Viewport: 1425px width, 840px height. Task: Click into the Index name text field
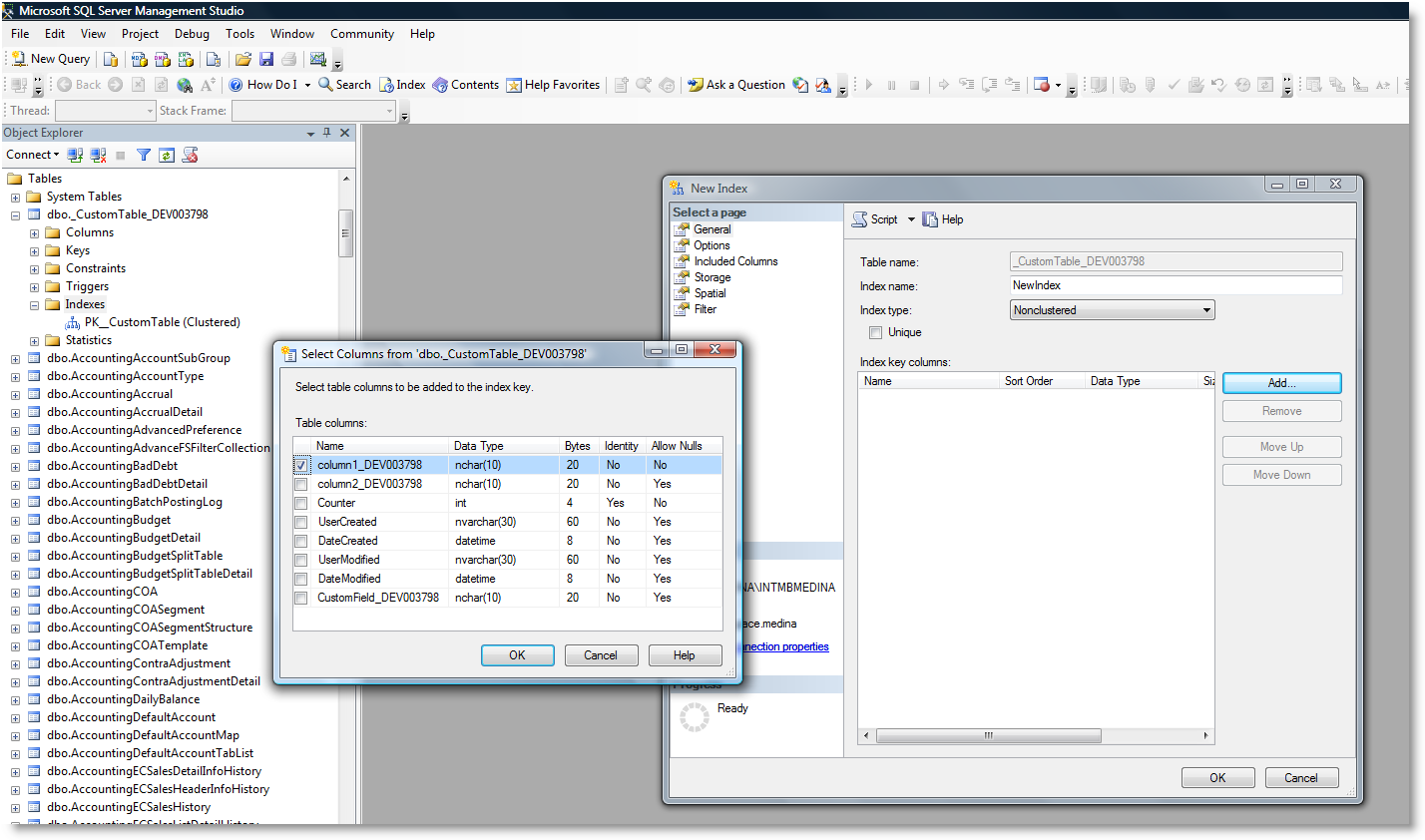[1176, 285]
